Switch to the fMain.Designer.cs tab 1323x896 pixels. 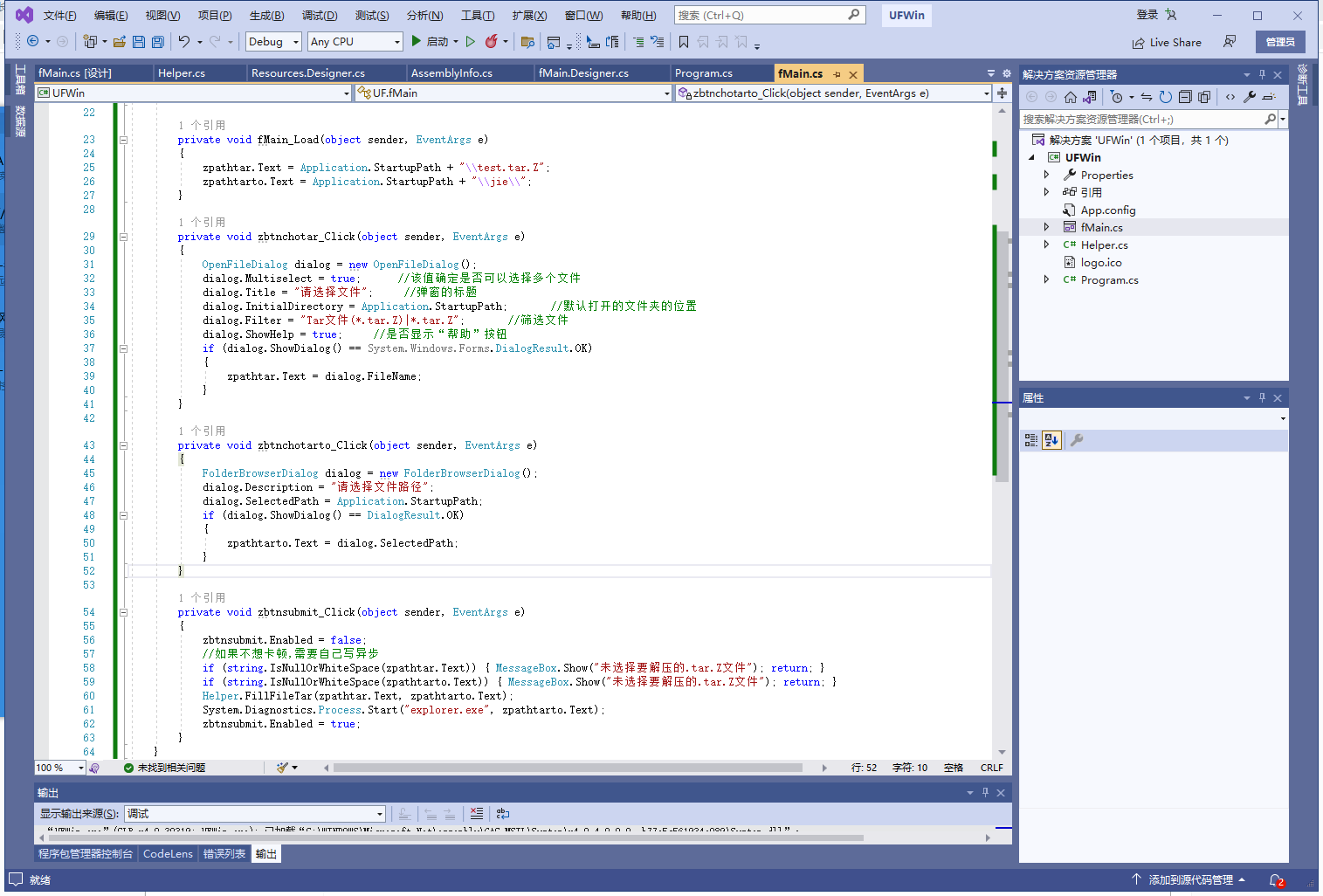583,72
